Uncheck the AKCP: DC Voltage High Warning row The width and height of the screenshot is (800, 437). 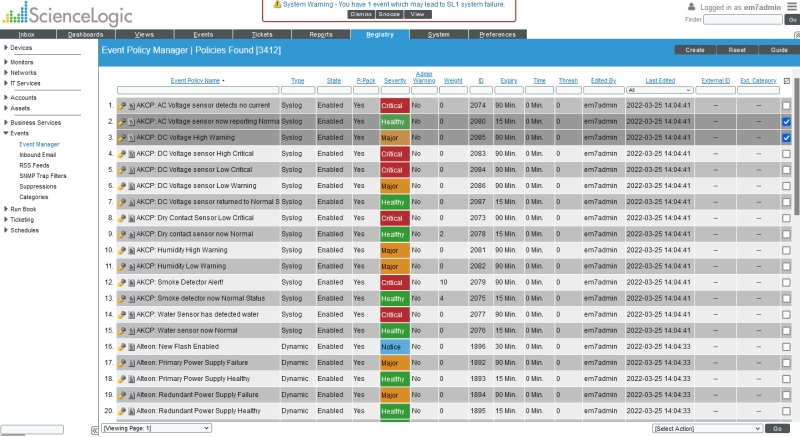tap(786, 138)
